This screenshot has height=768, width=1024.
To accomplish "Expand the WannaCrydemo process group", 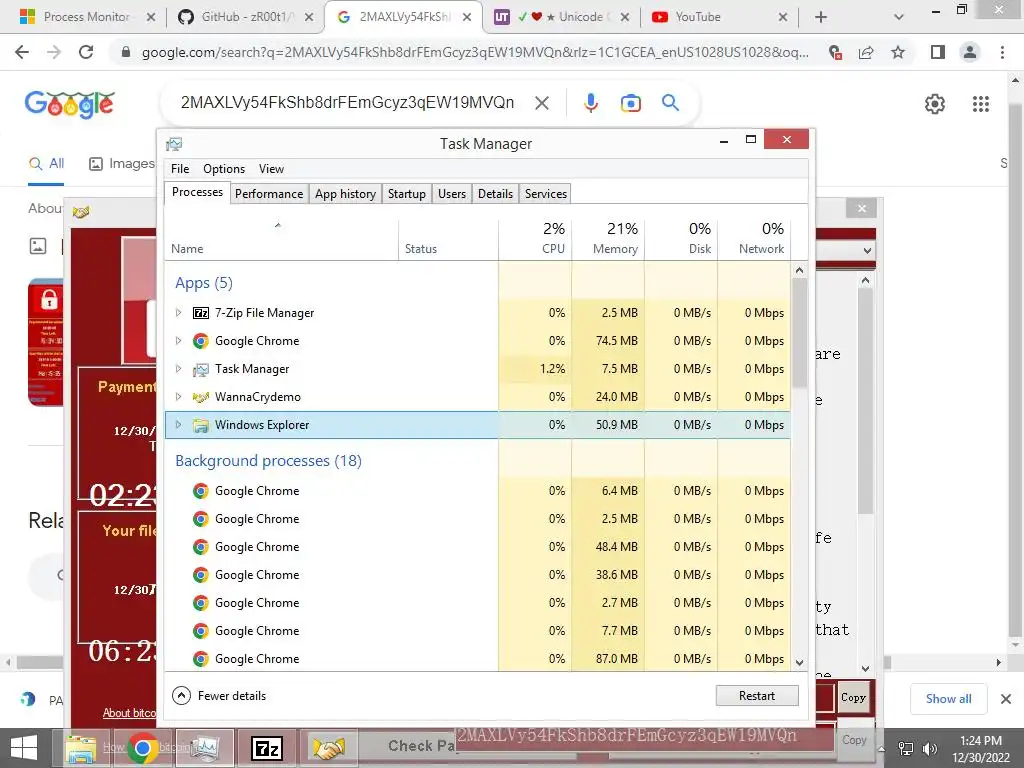I will (178, 396).
